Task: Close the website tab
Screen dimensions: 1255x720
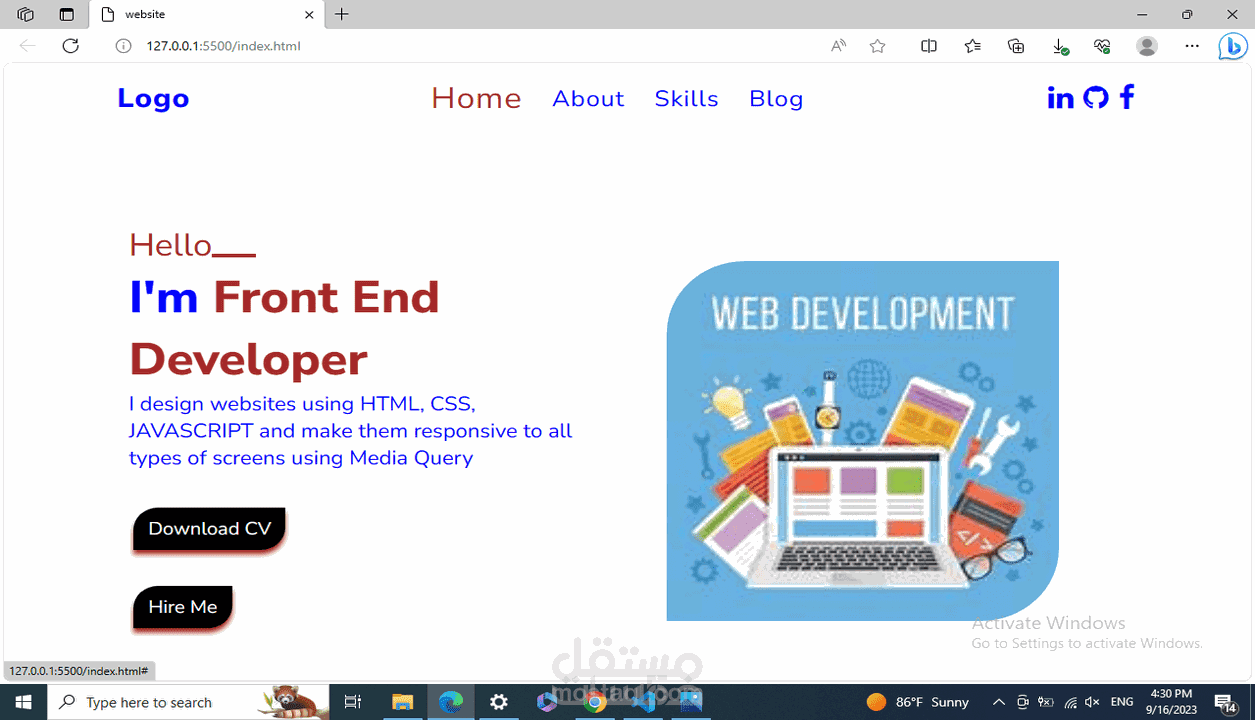Action: [x=309, y=15]
